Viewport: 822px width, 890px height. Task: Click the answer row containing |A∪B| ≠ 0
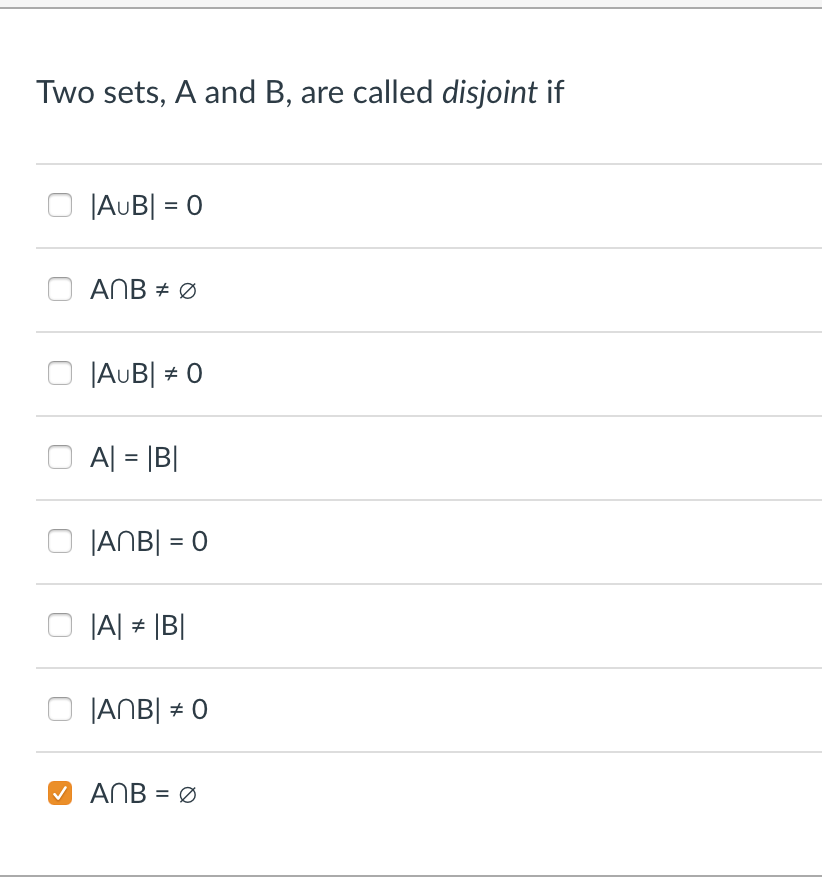400,373
